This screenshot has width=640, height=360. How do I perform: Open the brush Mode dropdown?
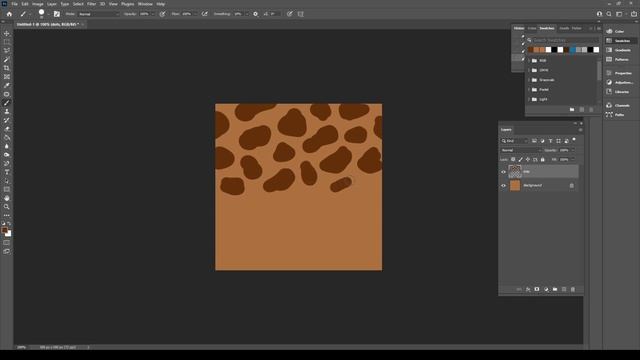(98, 14)
